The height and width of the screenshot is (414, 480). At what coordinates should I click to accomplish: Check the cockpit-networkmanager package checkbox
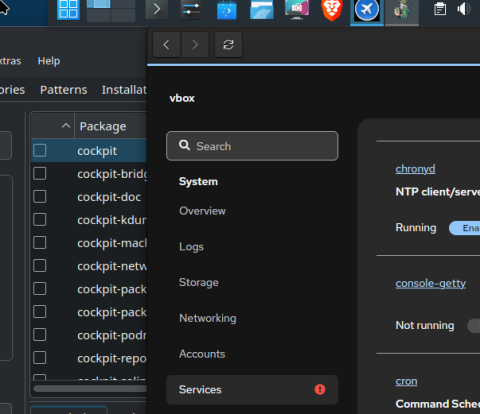40,266
